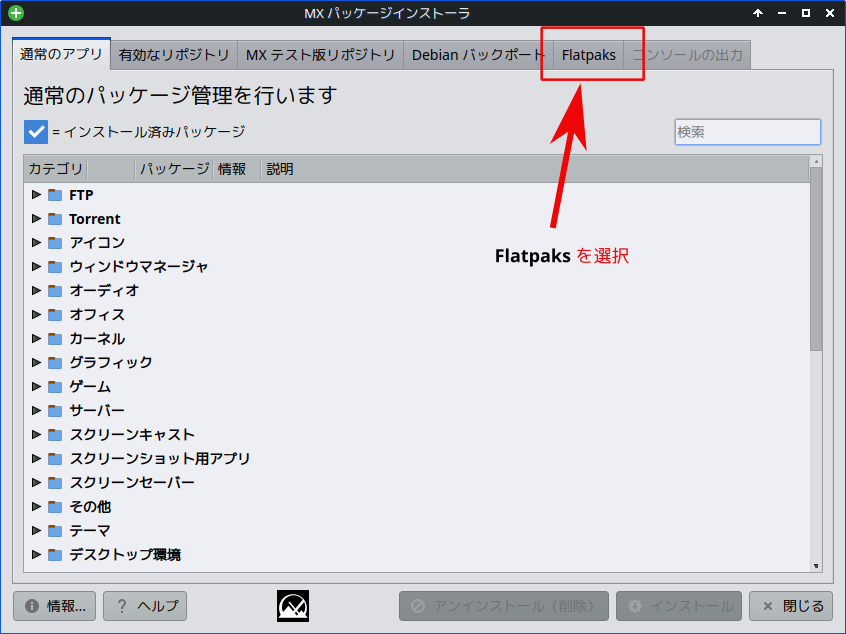Click the アイコン category folder icon
The height and width of the screenshot is (634, 846).
(x=55, y=243)
